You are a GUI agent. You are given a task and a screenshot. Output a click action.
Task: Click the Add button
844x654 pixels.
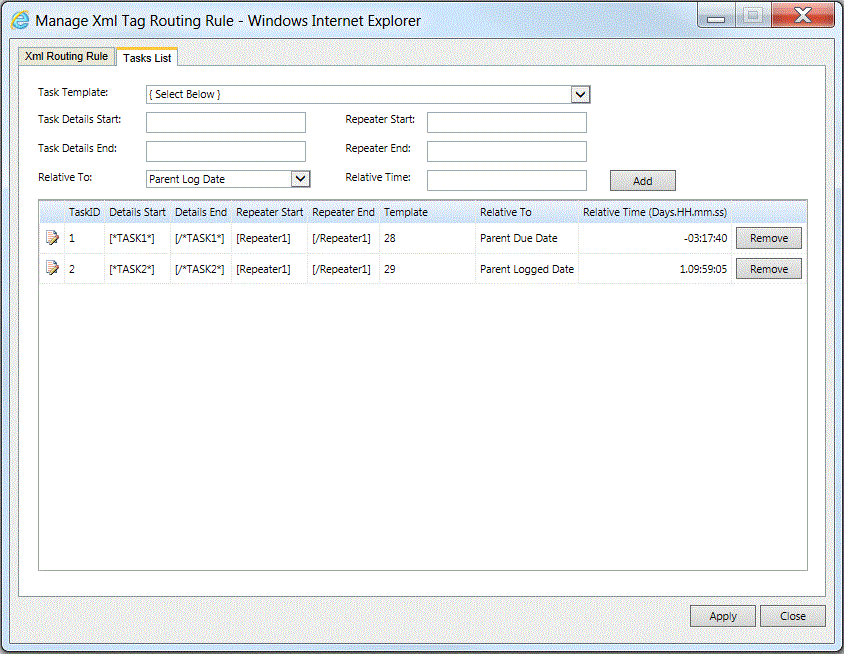click(642, 180)
